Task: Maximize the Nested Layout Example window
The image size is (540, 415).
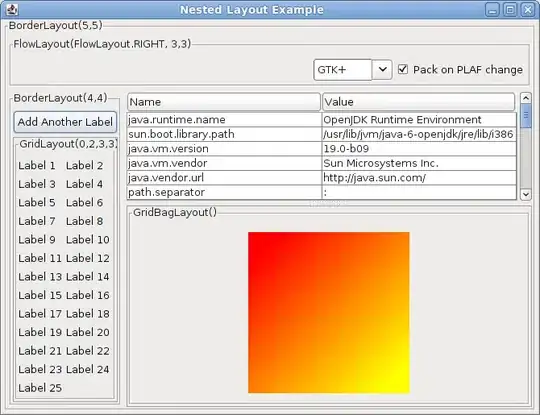Action: pos(510,10)
